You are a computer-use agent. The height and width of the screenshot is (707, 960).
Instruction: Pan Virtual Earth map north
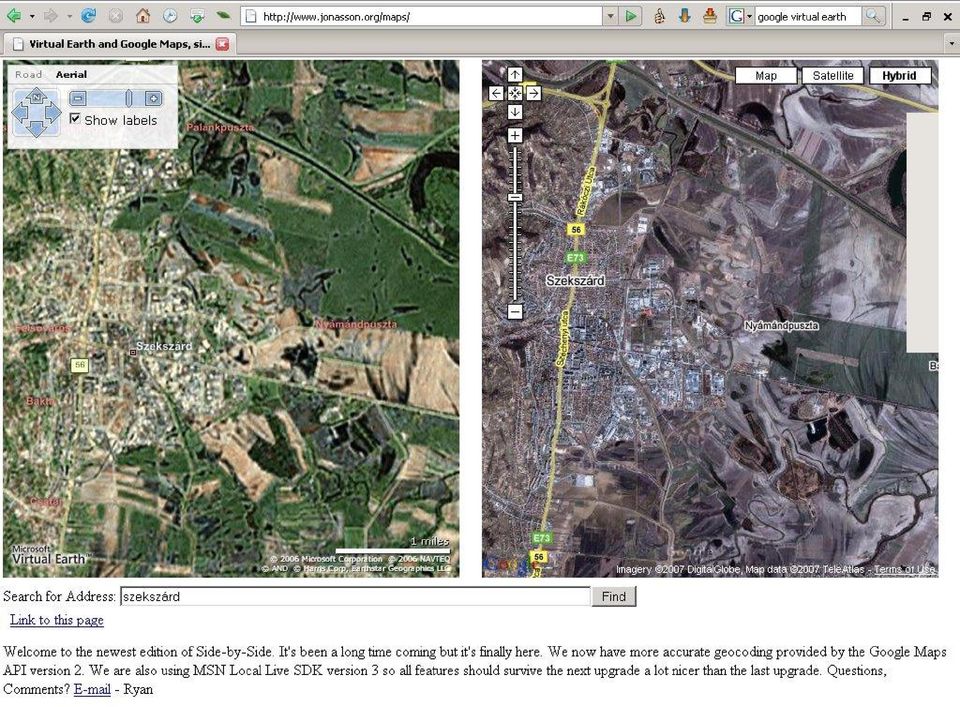pyautogui.click(x=36, y=97)
